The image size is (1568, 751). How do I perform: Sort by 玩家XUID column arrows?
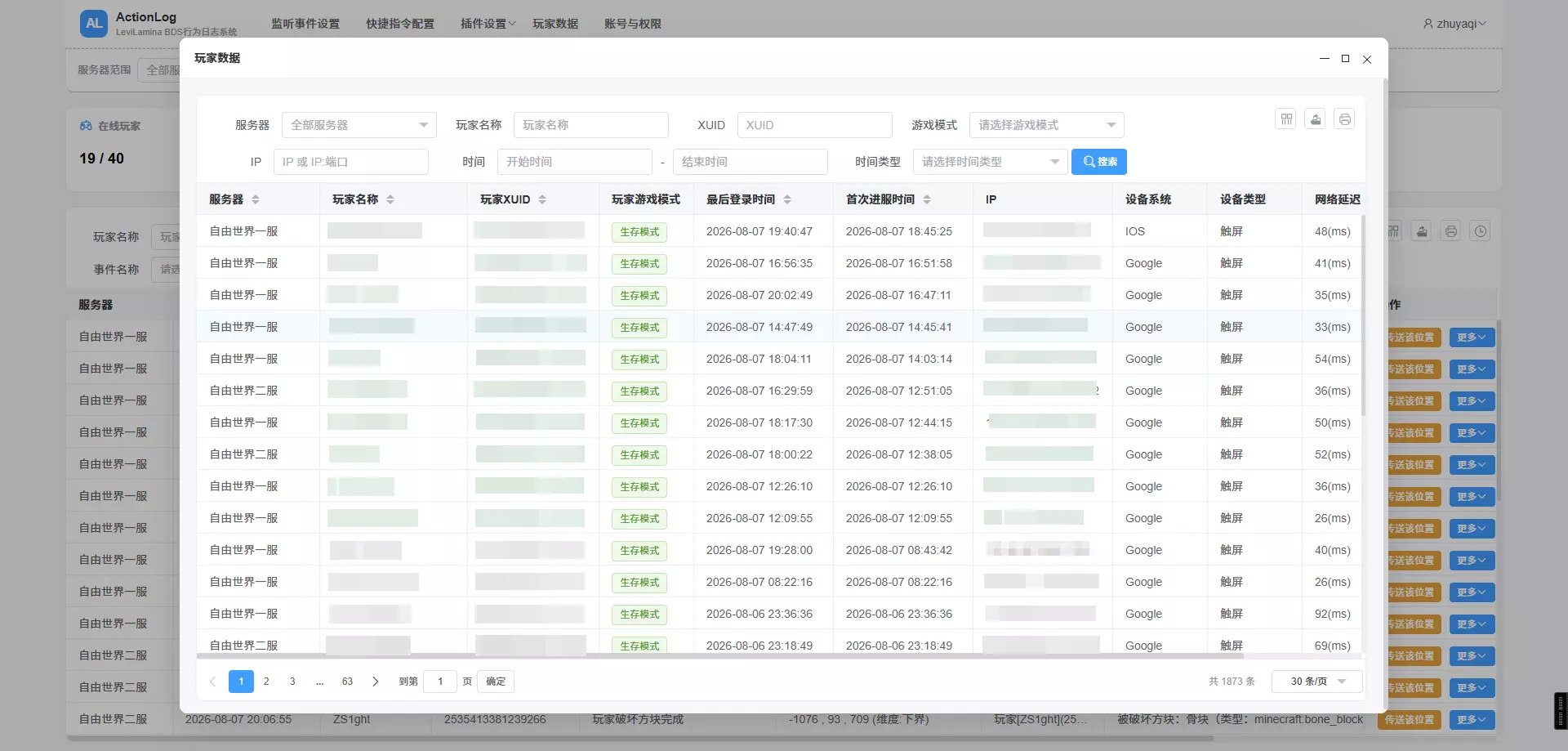pos(542,199)
